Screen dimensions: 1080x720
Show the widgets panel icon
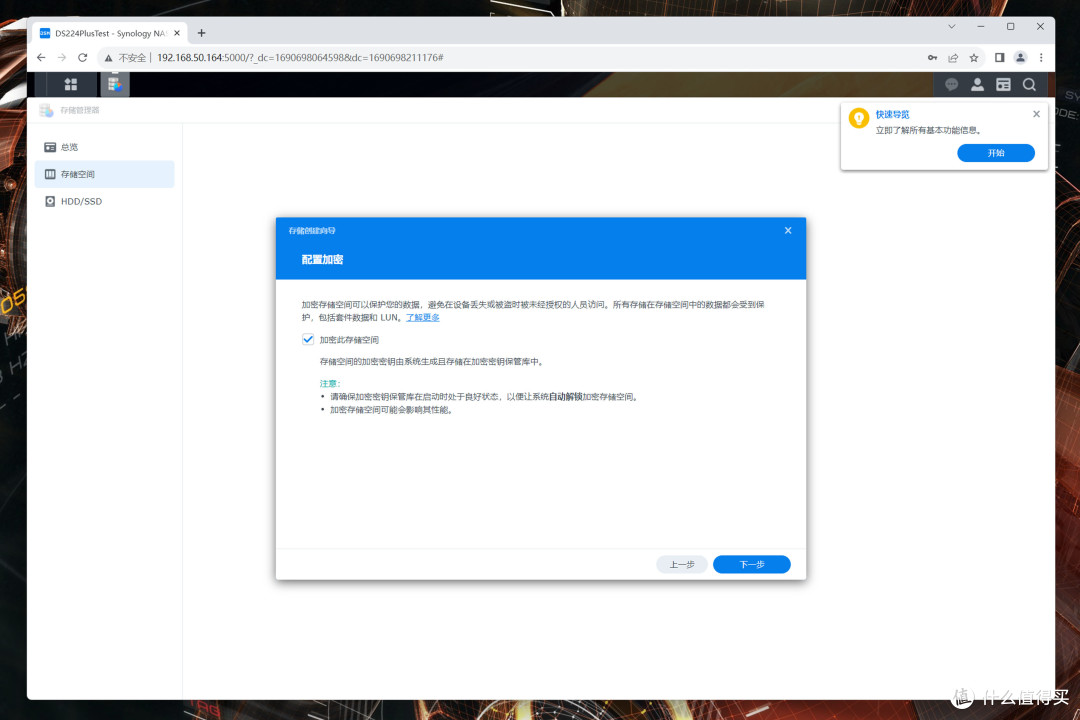pos(1003,84)
